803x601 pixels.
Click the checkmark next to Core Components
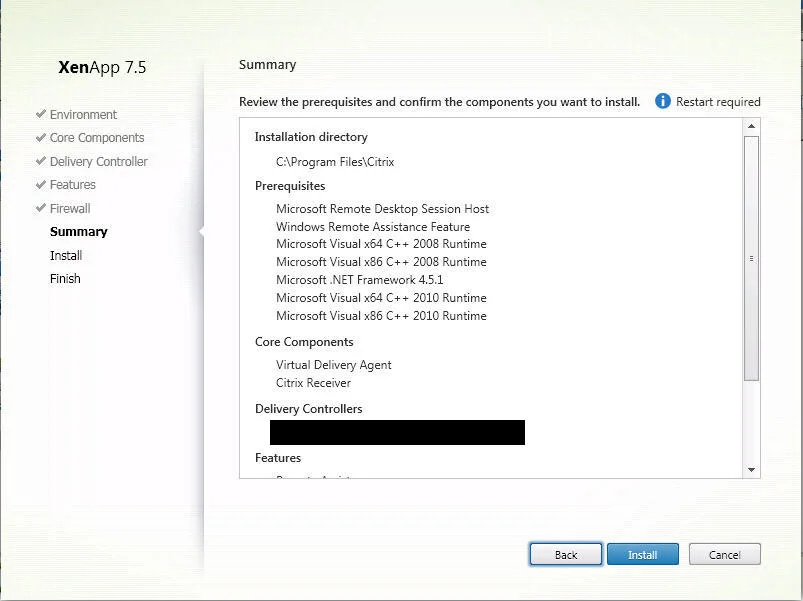coord(41,137)
